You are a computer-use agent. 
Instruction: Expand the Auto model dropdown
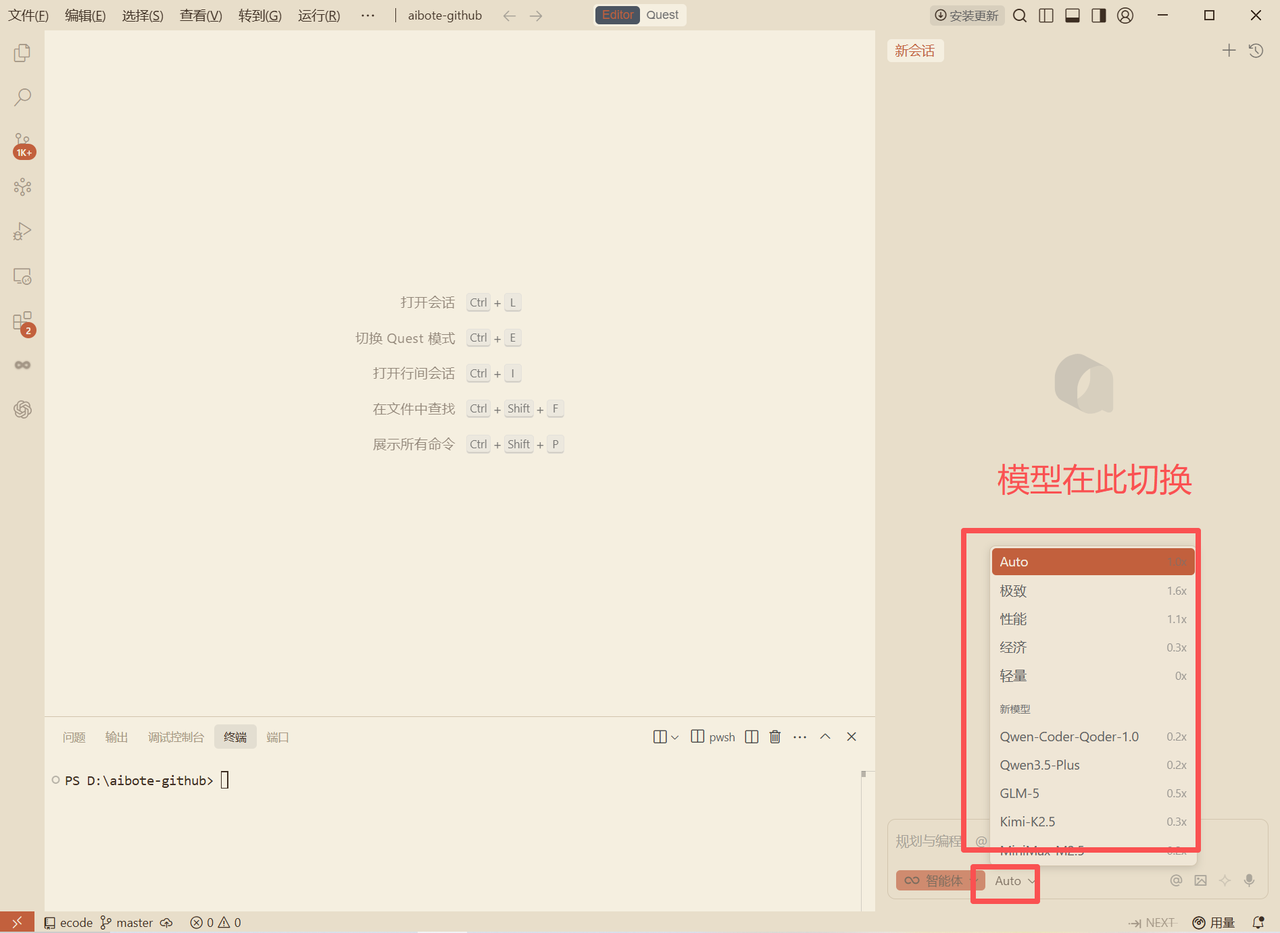[1015, 881]
